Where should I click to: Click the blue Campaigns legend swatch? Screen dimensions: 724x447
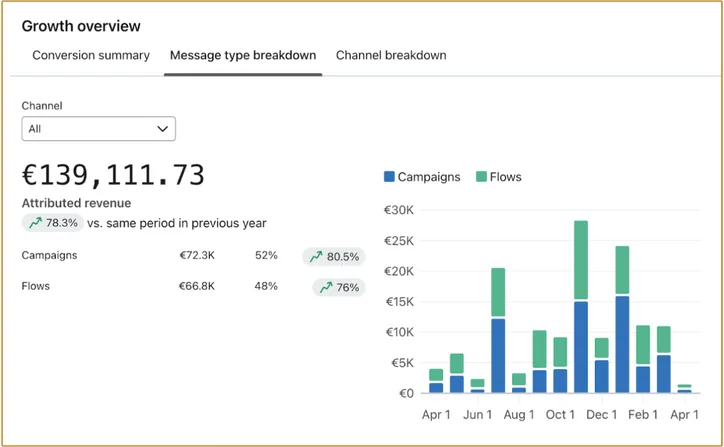(x=389, y=176)
